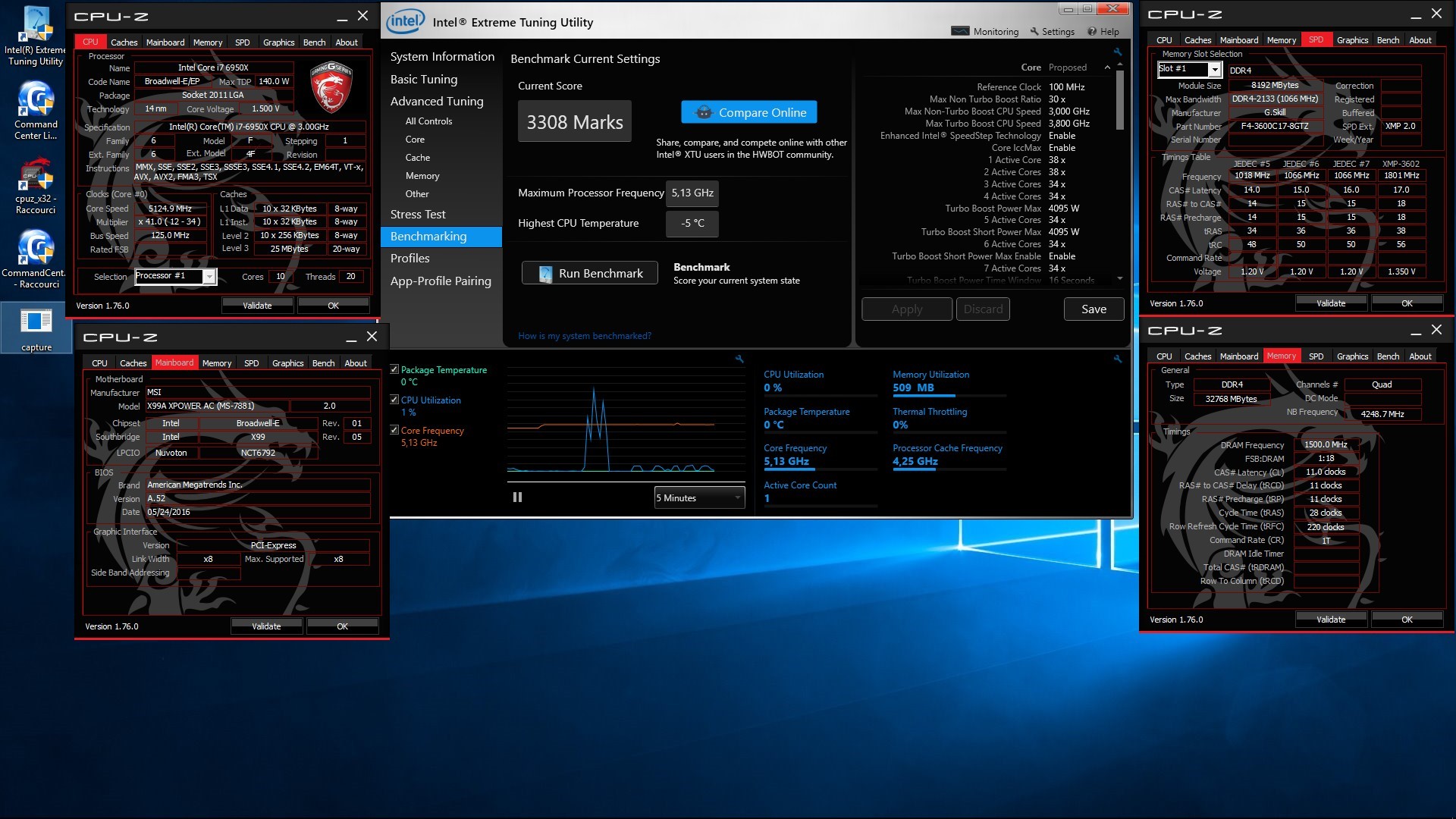Click the HWBOT icon on Compare Online
This screenshot has width=1456, height=819.
click(x=704, y=112)
